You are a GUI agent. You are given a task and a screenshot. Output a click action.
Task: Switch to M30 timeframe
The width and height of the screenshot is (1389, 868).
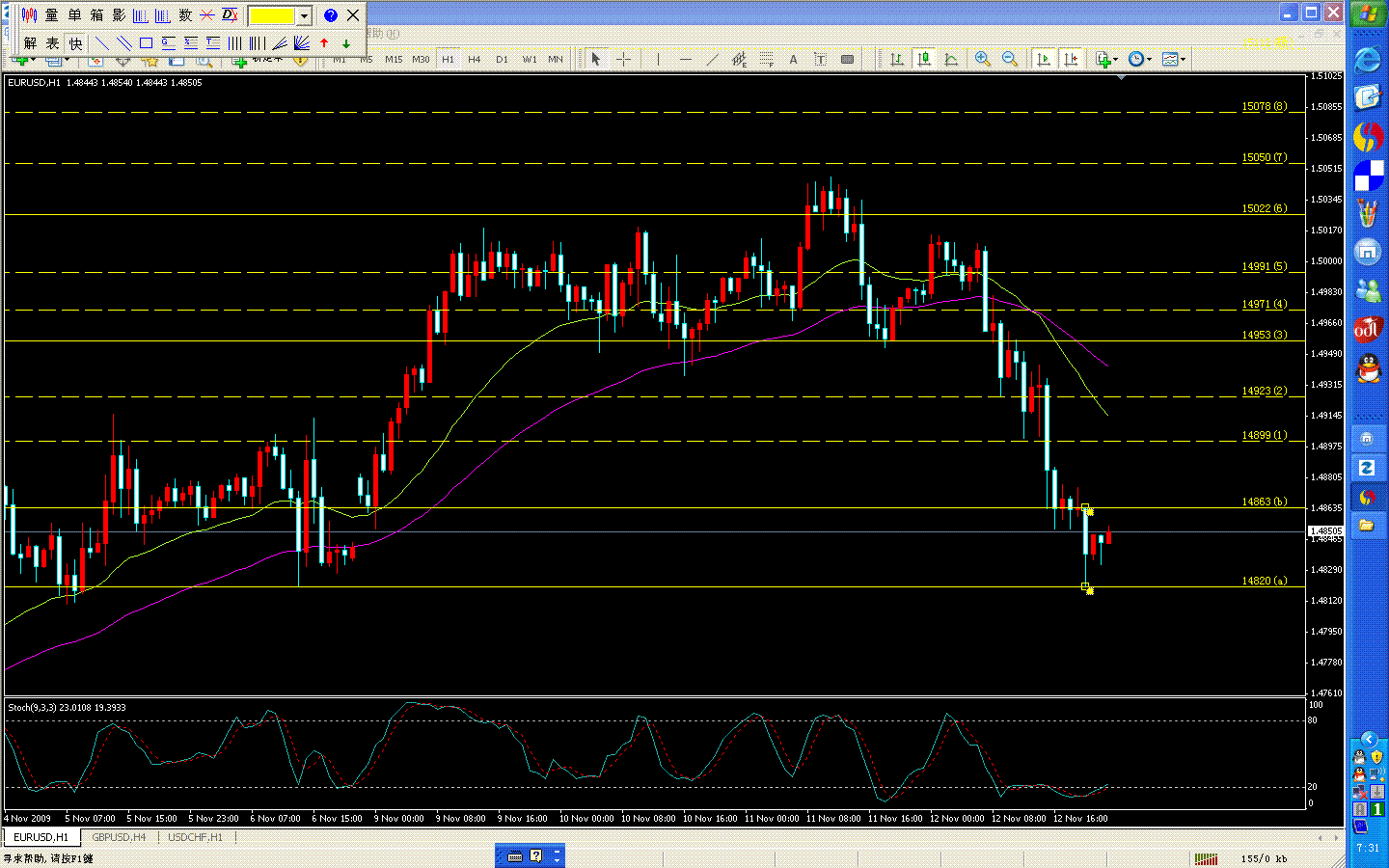pos(421,59)
